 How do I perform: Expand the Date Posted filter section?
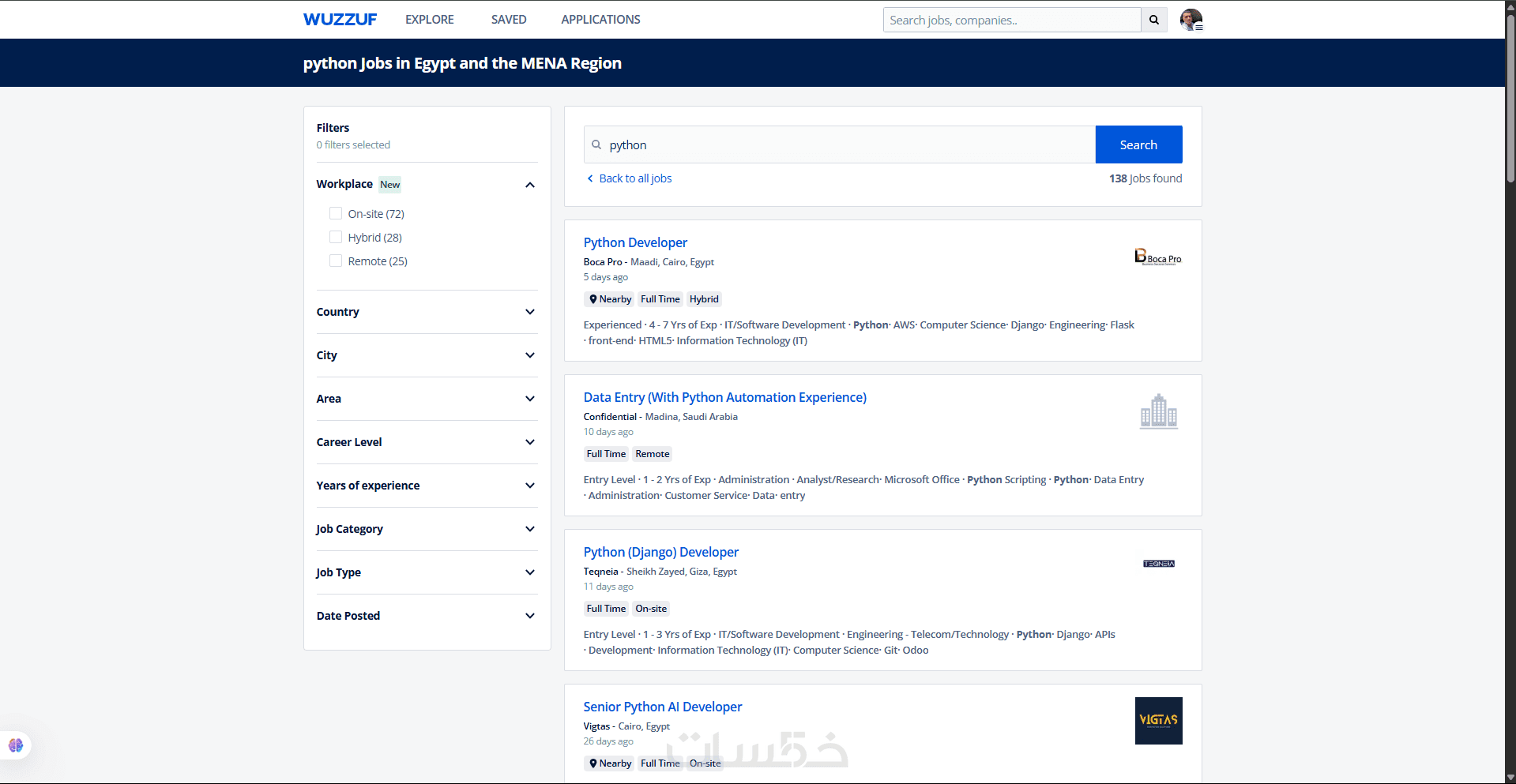[x=427, y=616]
